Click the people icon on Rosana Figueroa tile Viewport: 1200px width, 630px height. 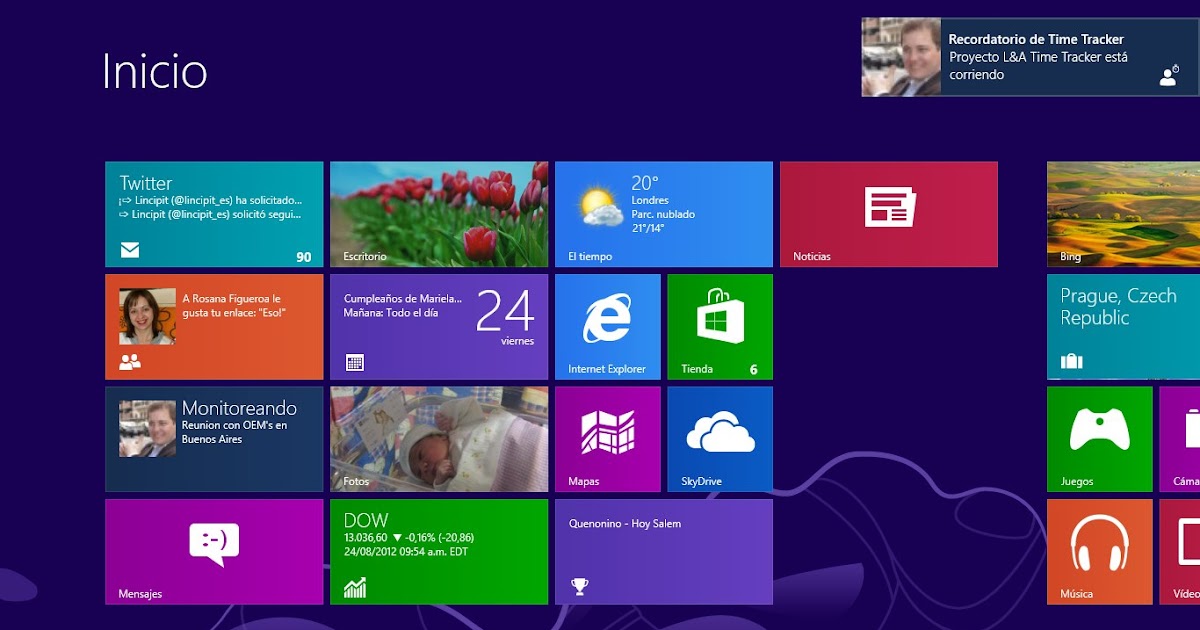coord(130,362)
